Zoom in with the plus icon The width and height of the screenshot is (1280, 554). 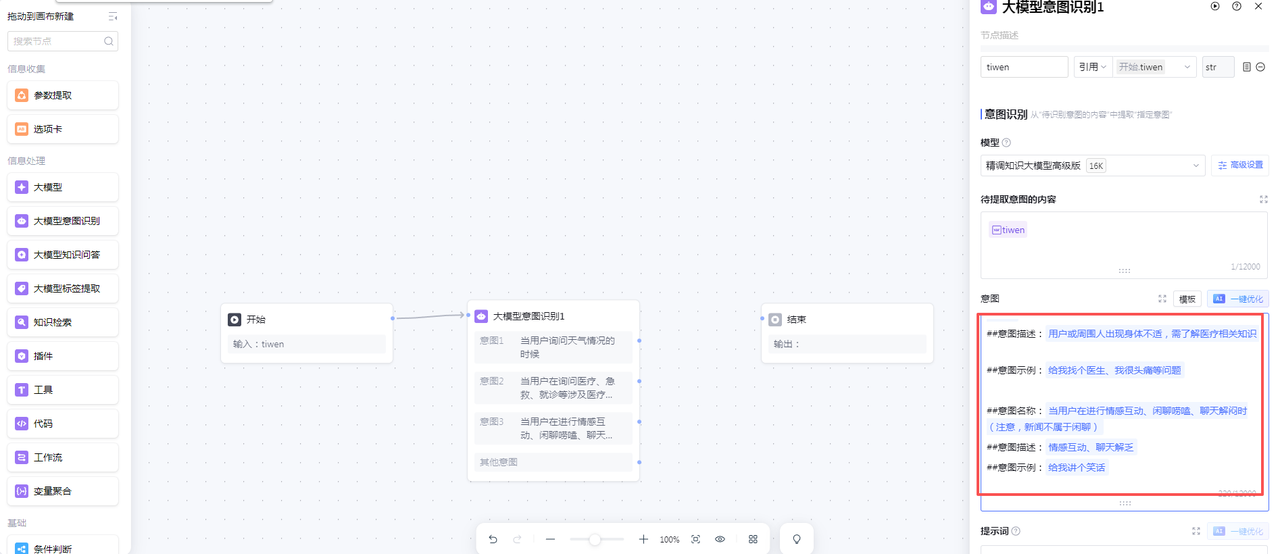(643, 539)
